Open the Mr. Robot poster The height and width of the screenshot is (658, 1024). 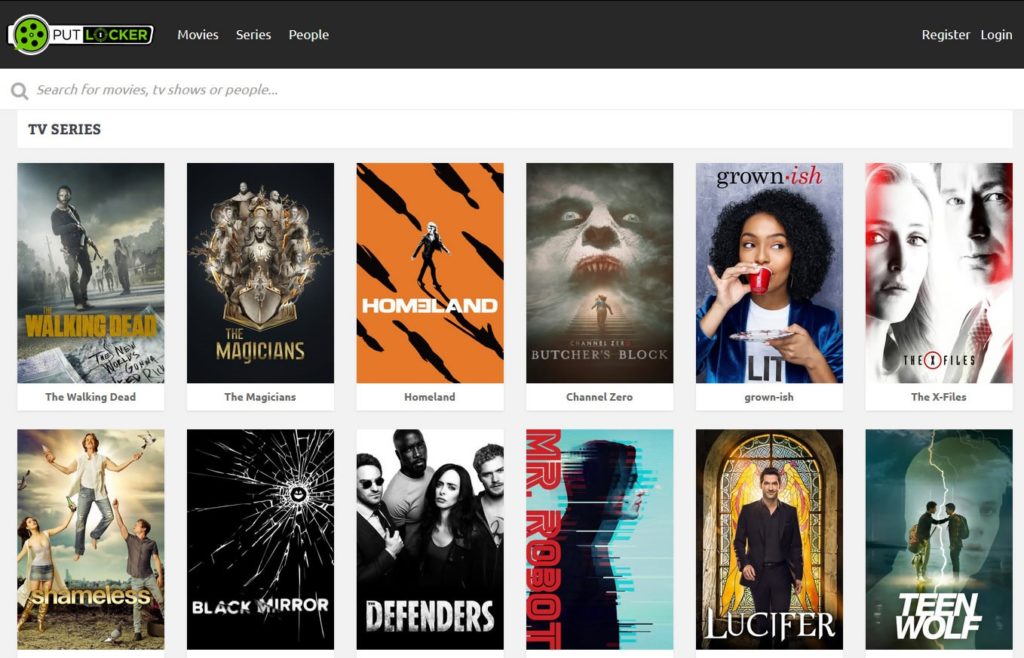tap(600, 539)
